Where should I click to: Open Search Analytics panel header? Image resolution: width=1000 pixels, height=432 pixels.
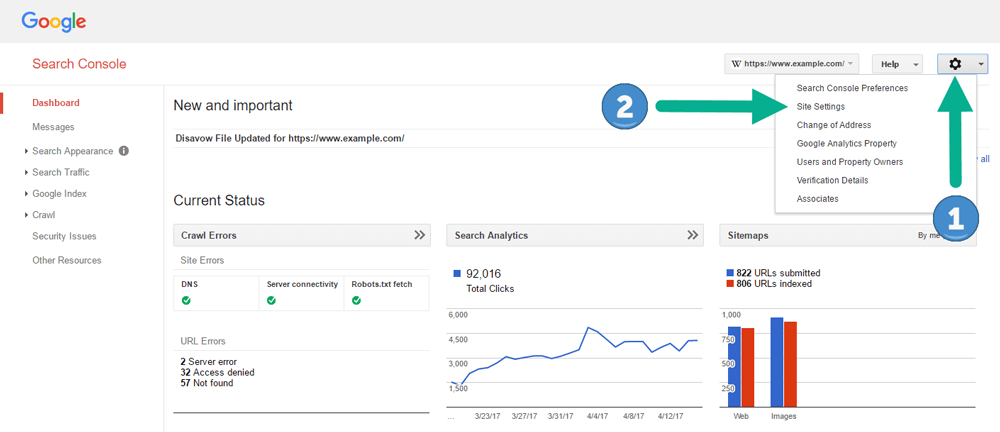click(x=575, y=235)
